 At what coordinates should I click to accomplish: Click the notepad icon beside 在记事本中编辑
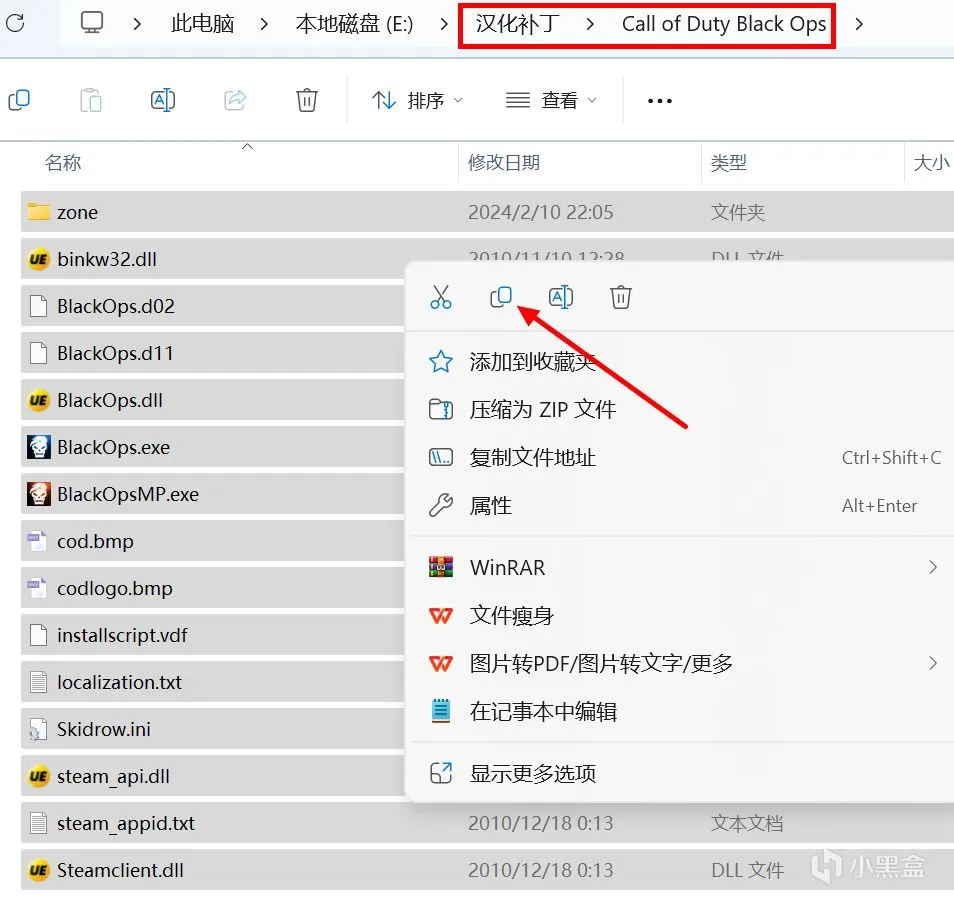click(x=440, y=711)
